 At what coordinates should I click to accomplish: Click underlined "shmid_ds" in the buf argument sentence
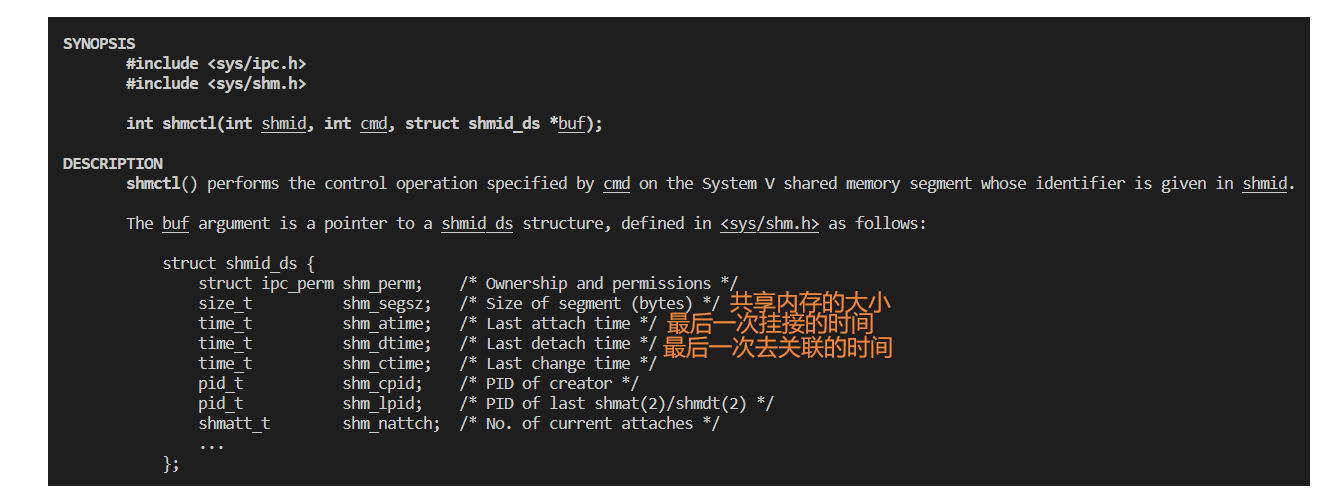[x=477, y=224]
